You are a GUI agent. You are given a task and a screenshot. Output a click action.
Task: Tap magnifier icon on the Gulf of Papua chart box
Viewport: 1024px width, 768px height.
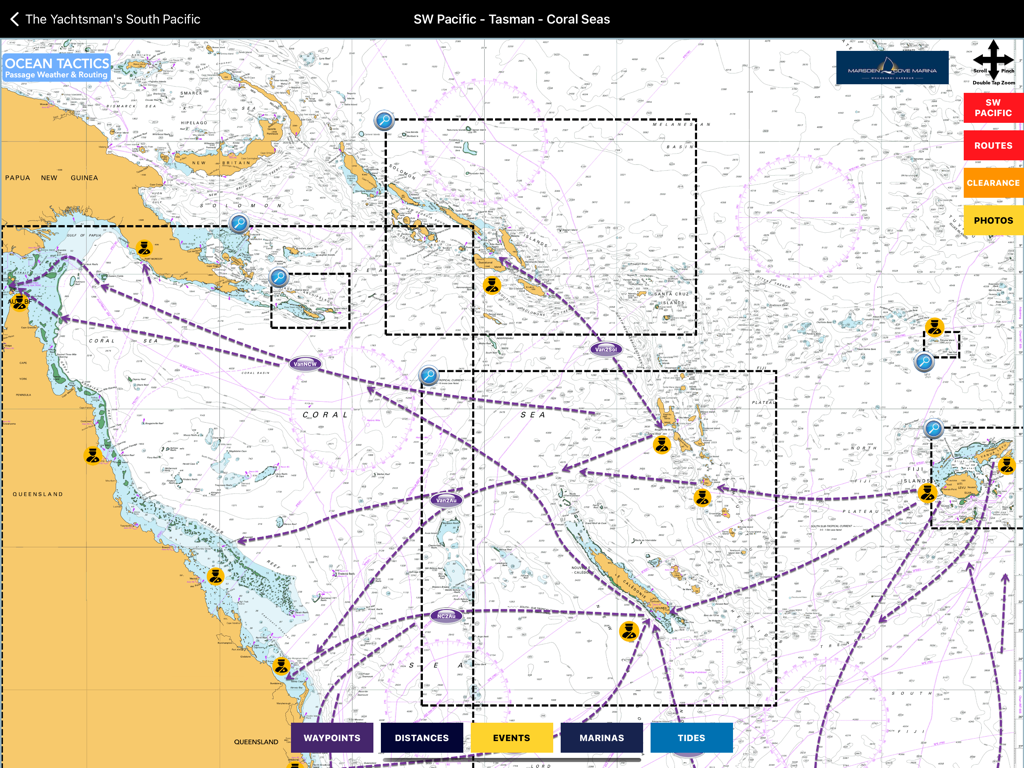pos(239,224)
